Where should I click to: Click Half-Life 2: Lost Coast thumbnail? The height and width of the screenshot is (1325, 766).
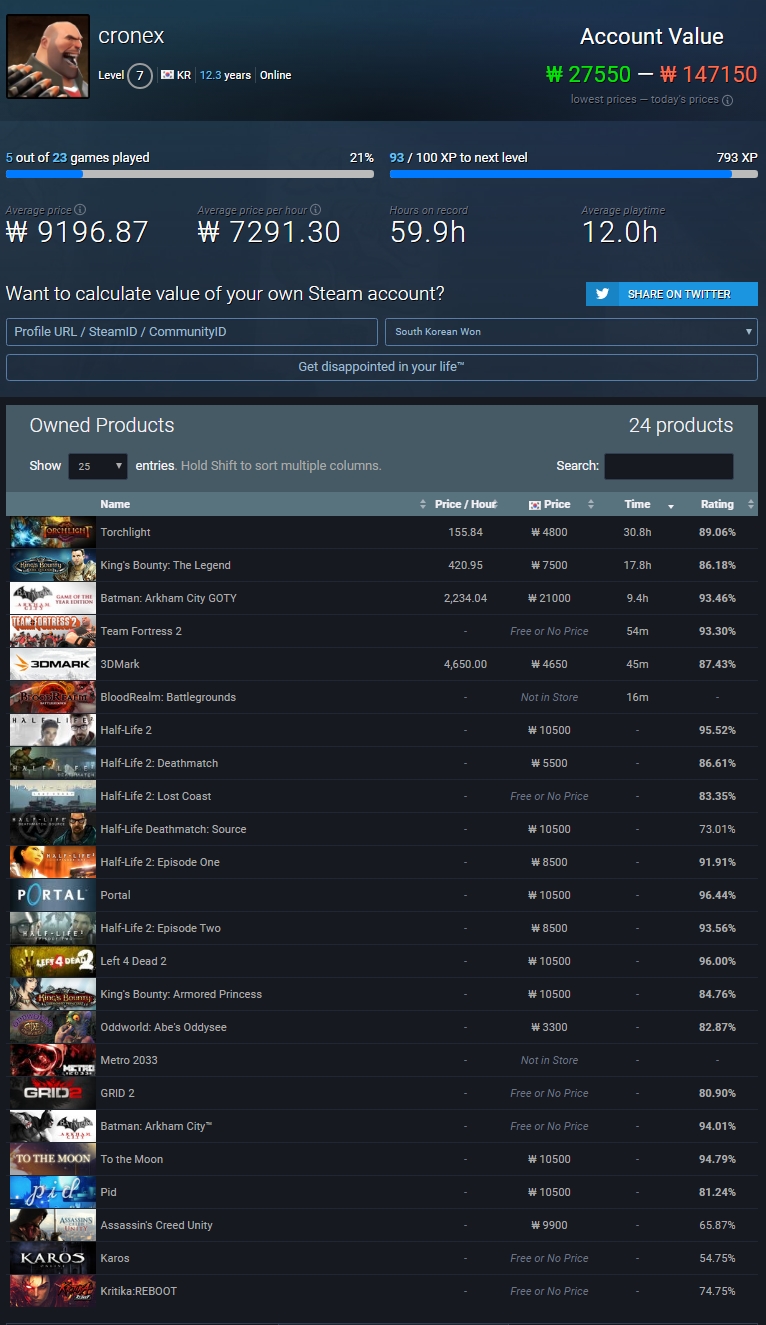click(53, 796)
